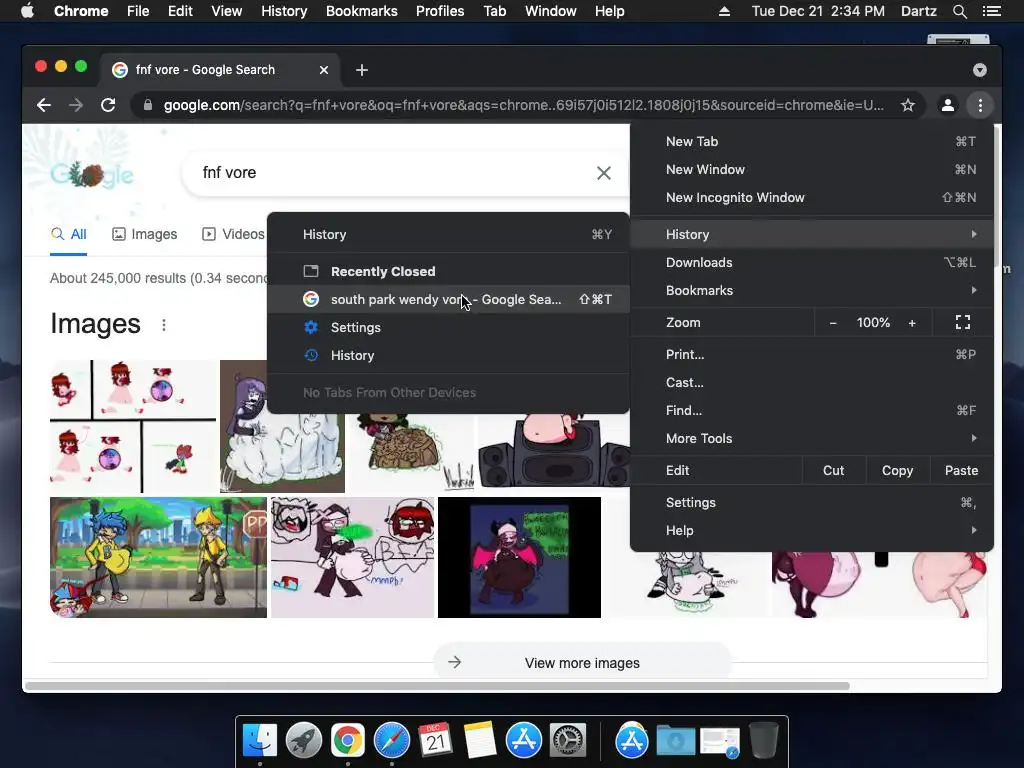Expand the Help submenu
Viewport: 1024px width, 768px height.
pyautogui.click(x=812, y=531)
